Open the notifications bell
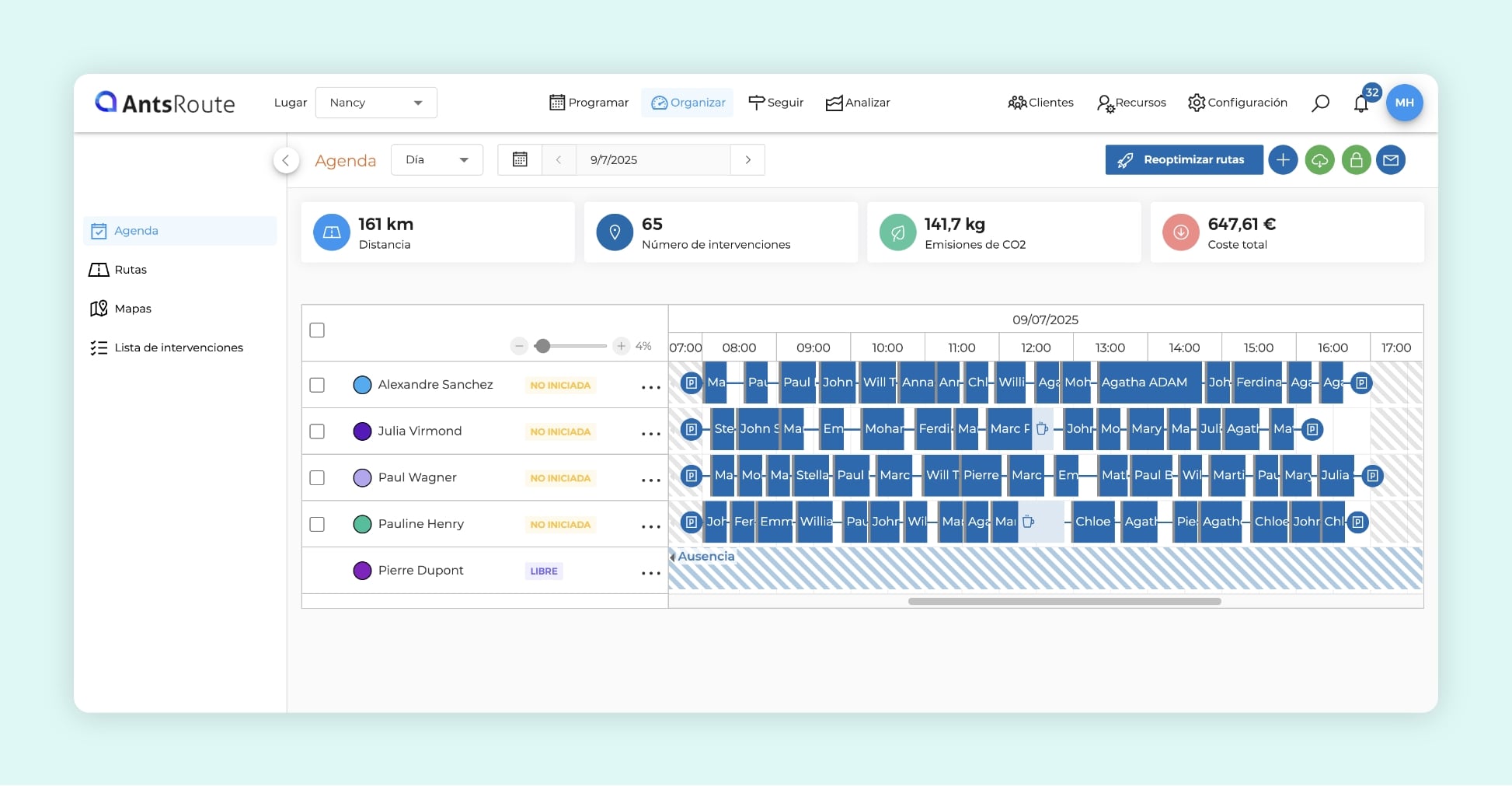The image size is (1512, 786). 1360,104
